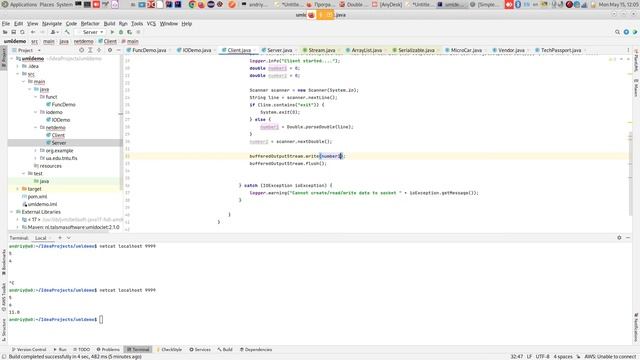Viewport: 640px width, 360px height.
Task: Select Server class in project tree
Action: (56, 143)
